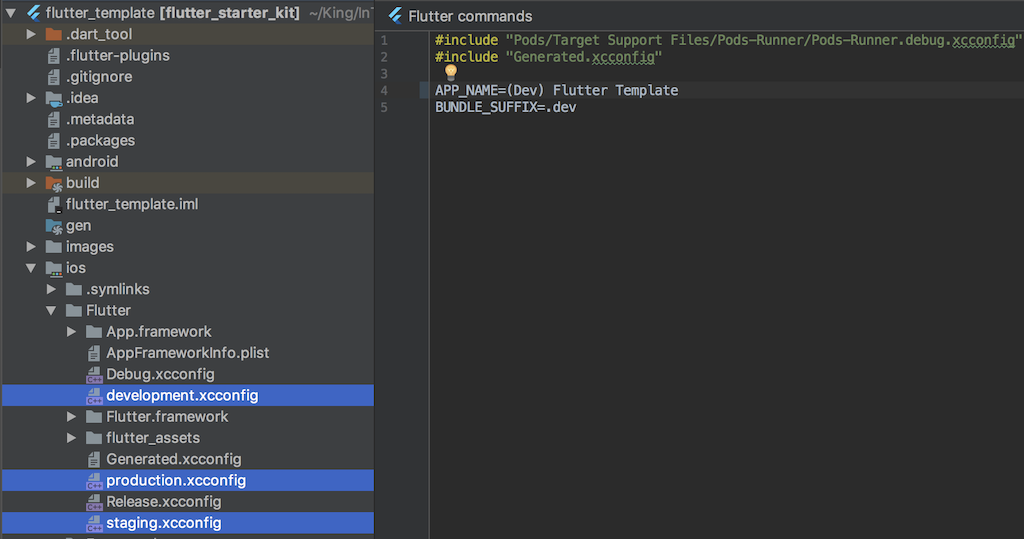The height and width of the screenshot is (539, 1024).
Task: Click the staging.xcconfig file icon
Action: tap(94, 523)
